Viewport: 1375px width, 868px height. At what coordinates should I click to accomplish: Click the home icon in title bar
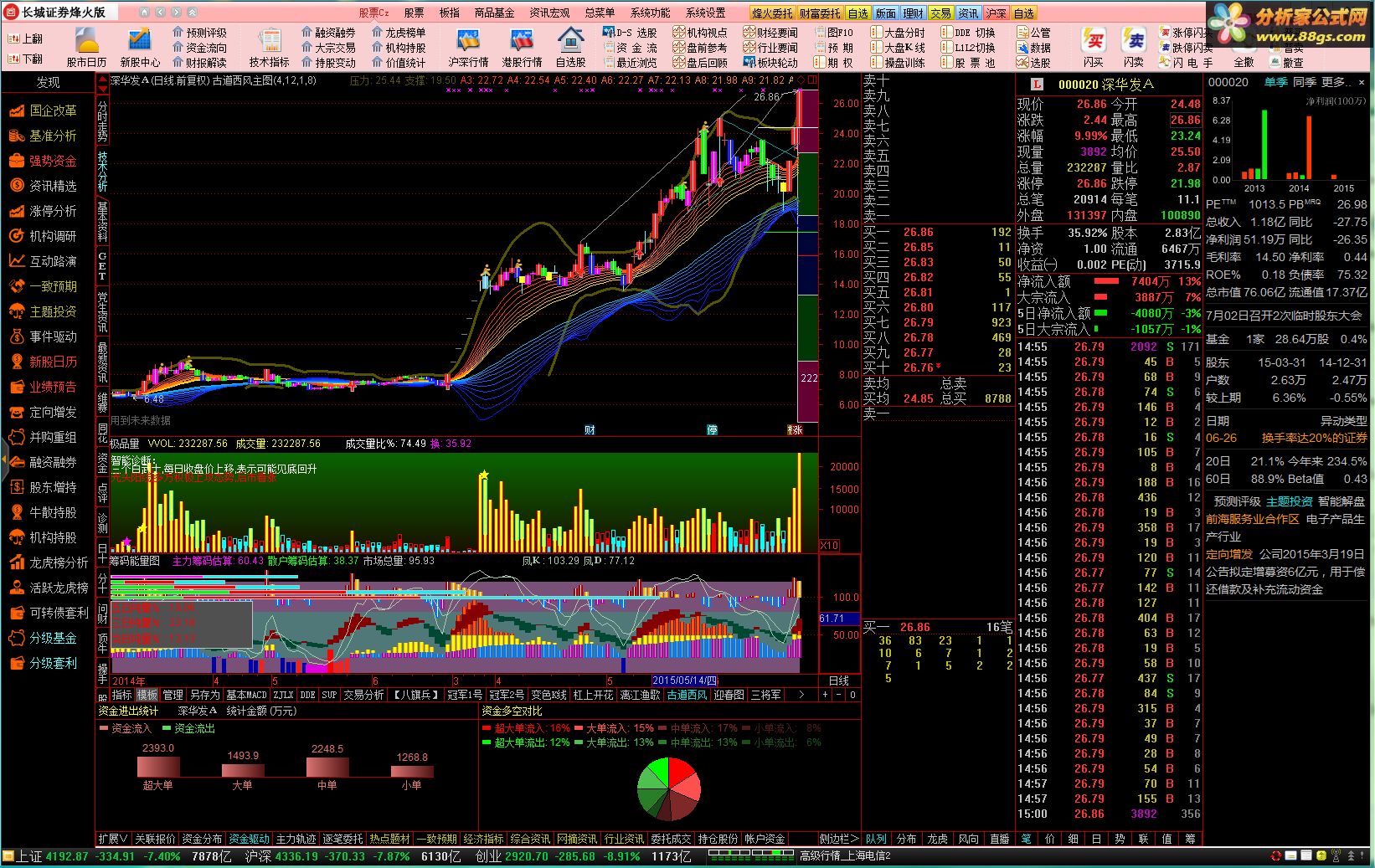pos(144,13)
